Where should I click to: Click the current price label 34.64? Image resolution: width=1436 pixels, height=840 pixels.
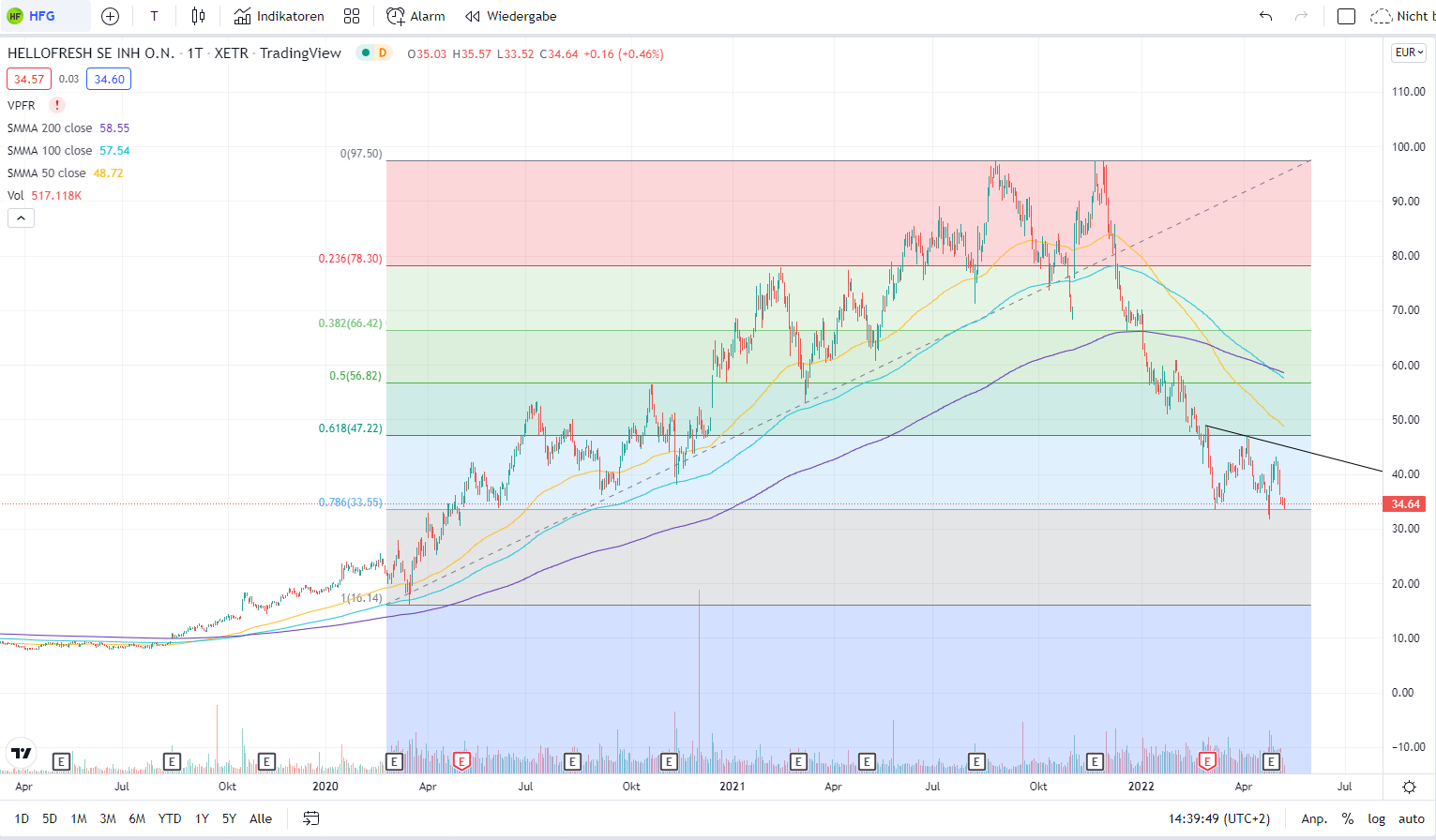click(x=1405, y=504)
